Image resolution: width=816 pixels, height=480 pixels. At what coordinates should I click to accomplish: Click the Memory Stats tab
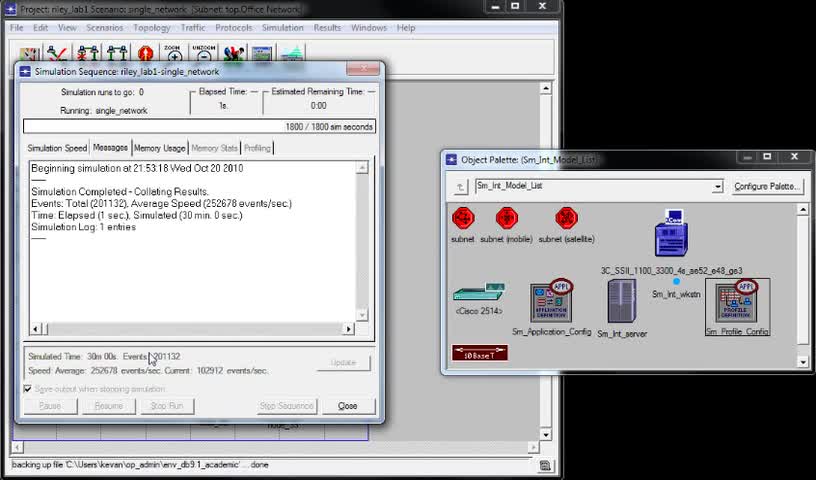[x=214, y=148]
